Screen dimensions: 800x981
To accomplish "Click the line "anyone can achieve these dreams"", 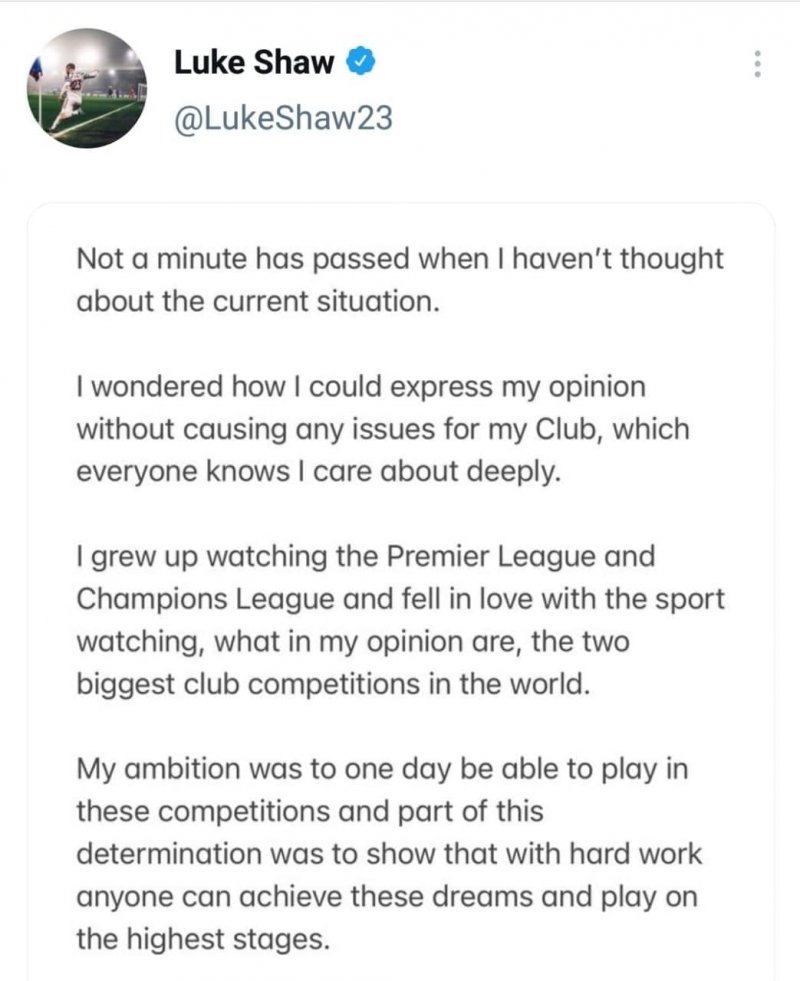I will tap(387, 897).
